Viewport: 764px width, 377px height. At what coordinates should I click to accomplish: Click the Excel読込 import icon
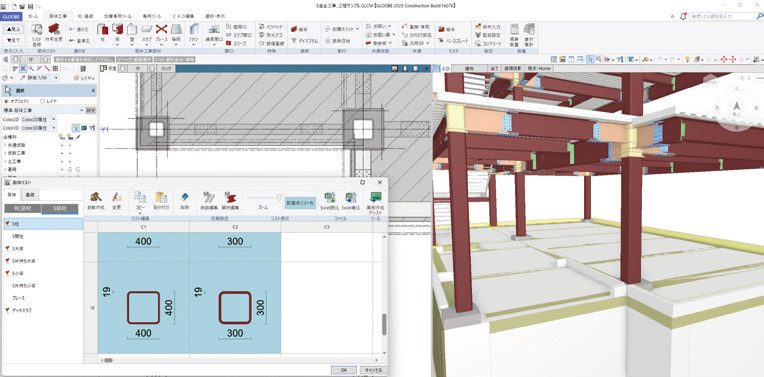point(329,201)
